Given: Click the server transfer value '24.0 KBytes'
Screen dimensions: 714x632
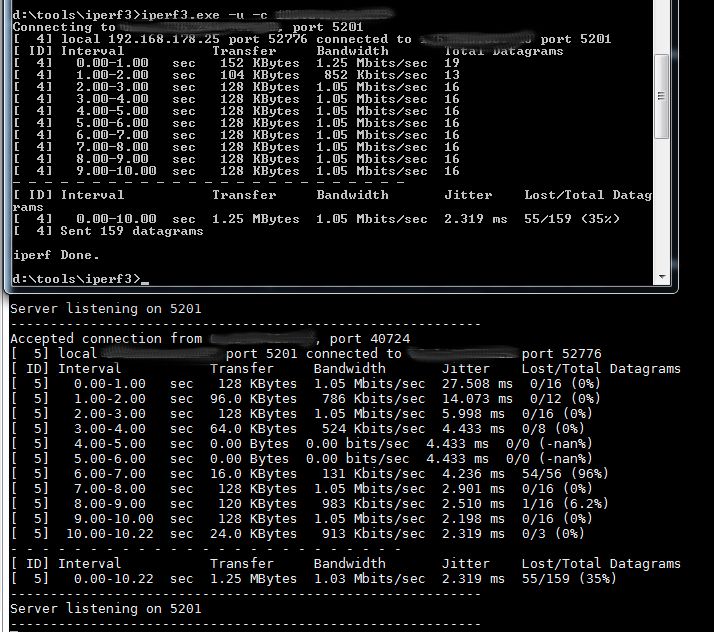Looking at the screenshot, I should pyautogui.click(x=253, y=534).
